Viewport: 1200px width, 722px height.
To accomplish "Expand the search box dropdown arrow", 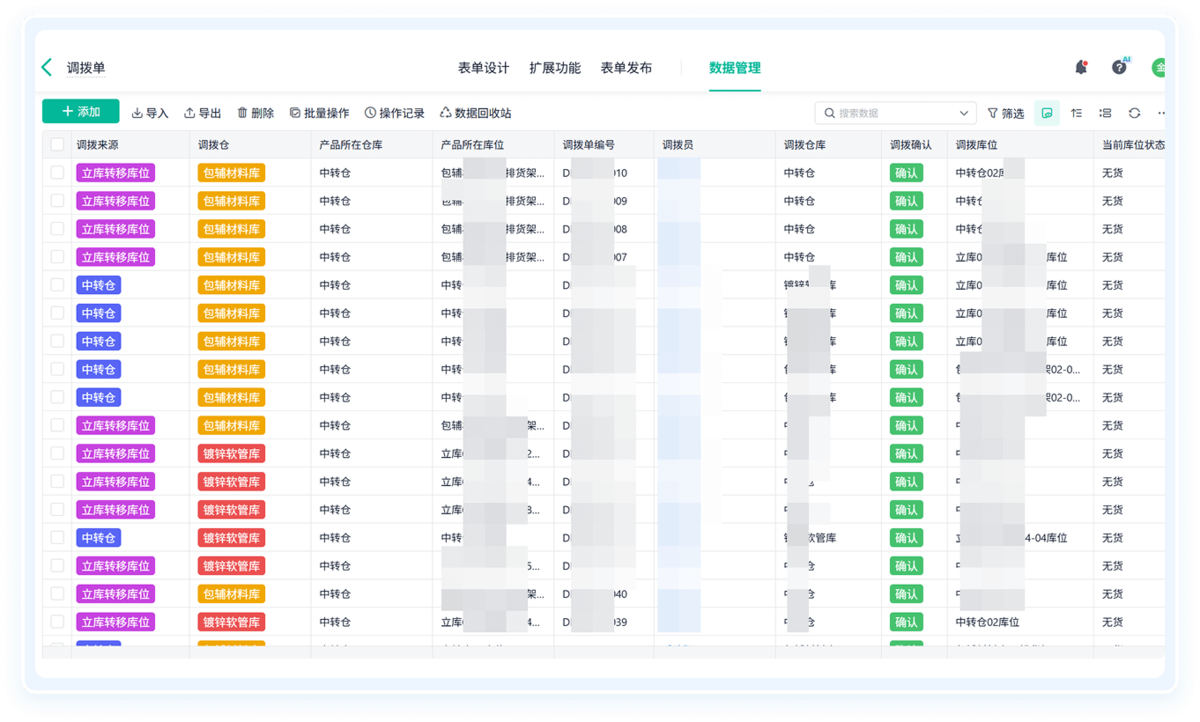I will [964, 113].
